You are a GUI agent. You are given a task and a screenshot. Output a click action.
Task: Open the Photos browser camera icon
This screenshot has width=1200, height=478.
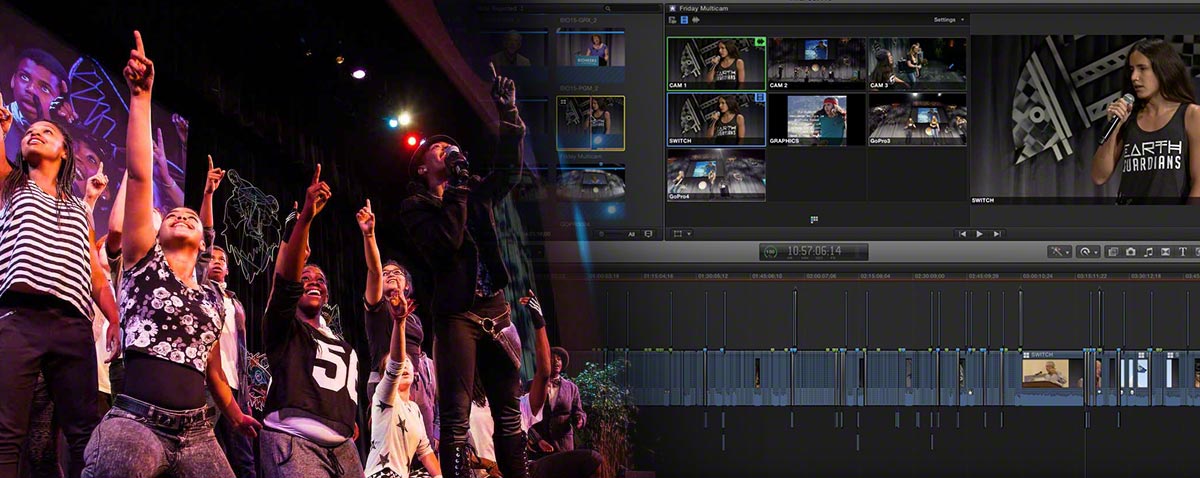pyautogui.click(x=1130, y=252)
